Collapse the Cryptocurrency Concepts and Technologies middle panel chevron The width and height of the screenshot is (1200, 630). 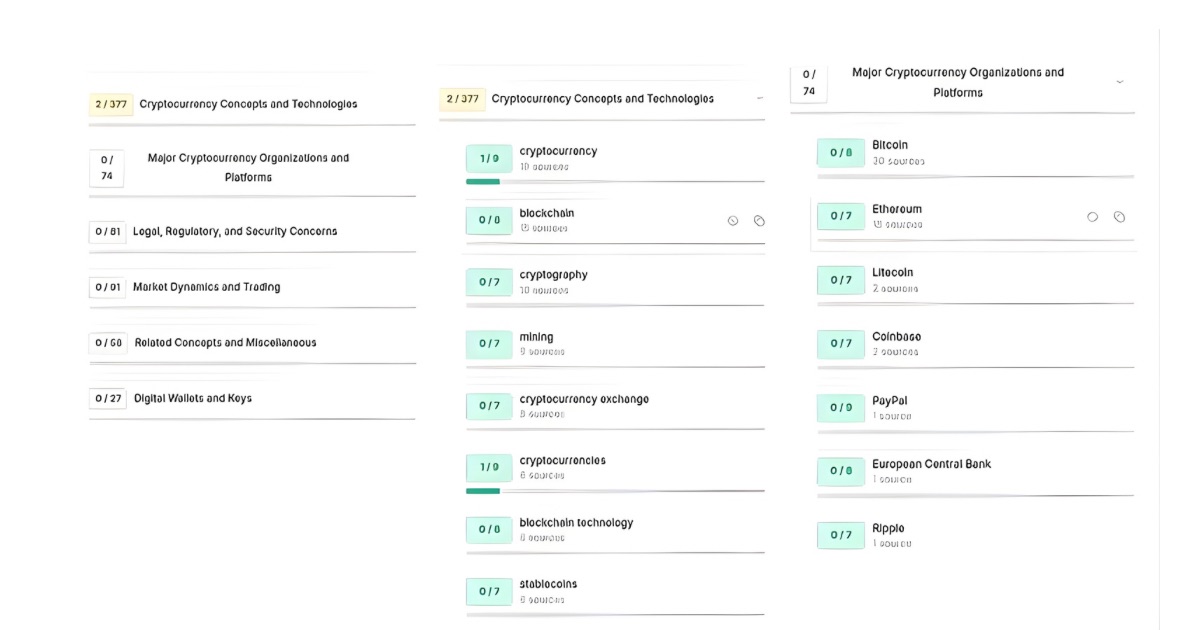[760, 98]
